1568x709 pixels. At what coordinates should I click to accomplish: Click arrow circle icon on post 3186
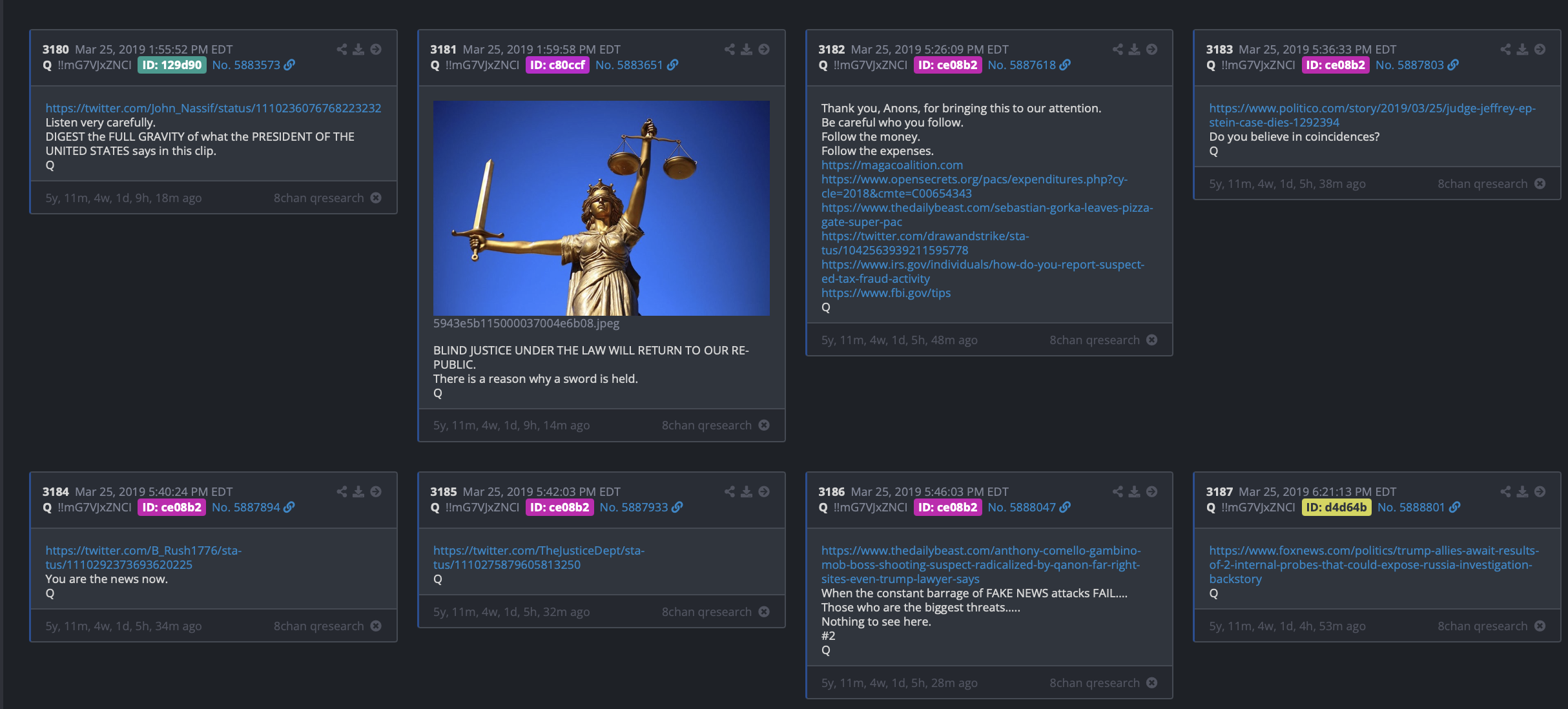1151,491
